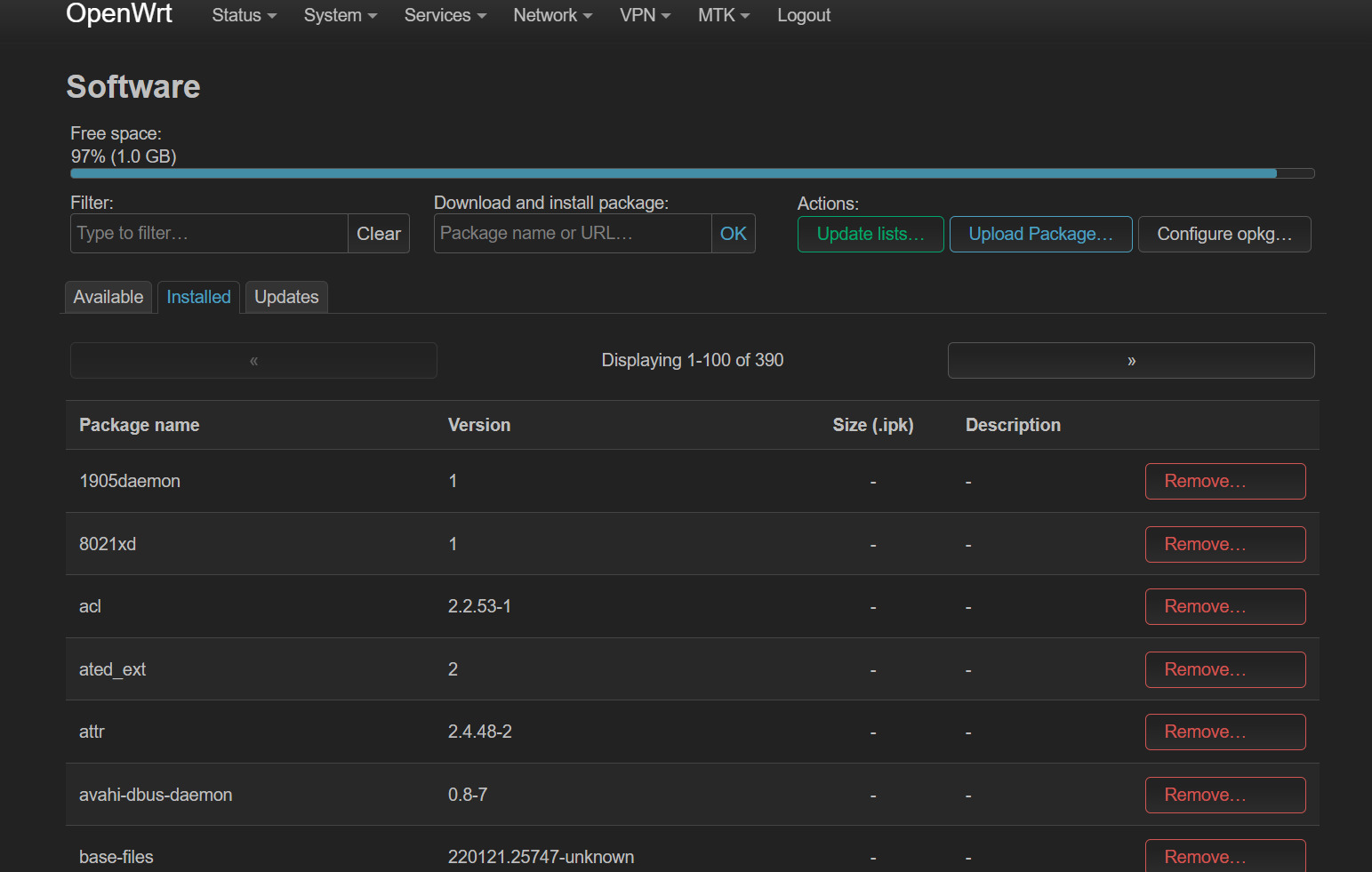The width and height of the screenshot is (1372, 872).
Task: Open the Status dropdown menu
Action: tap(244, 15)
